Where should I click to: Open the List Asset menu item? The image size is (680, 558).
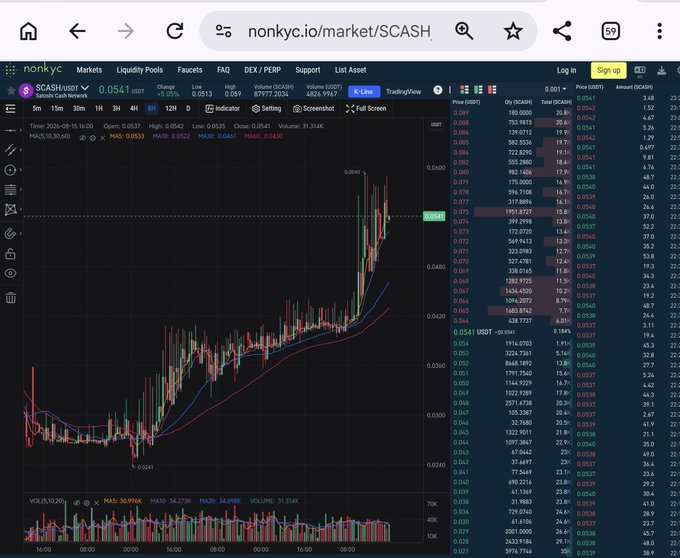350,70
